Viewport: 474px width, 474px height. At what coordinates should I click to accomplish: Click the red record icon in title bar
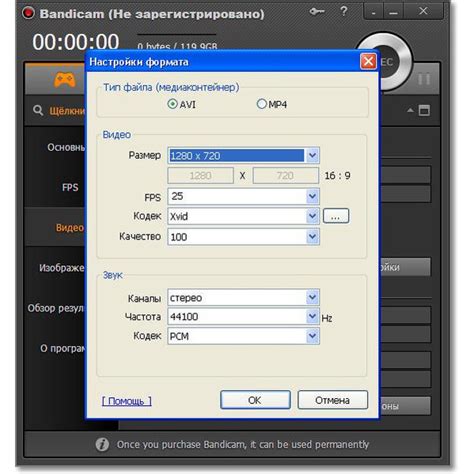tap(28, 13)
